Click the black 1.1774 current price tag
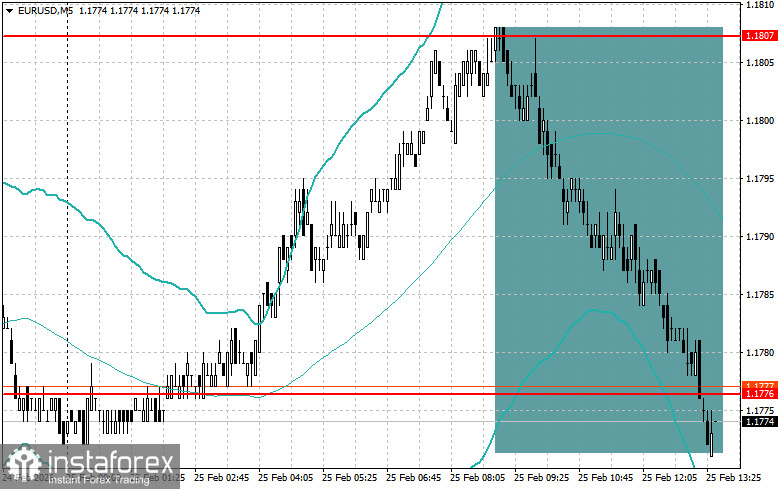 [x=760, y=422]
